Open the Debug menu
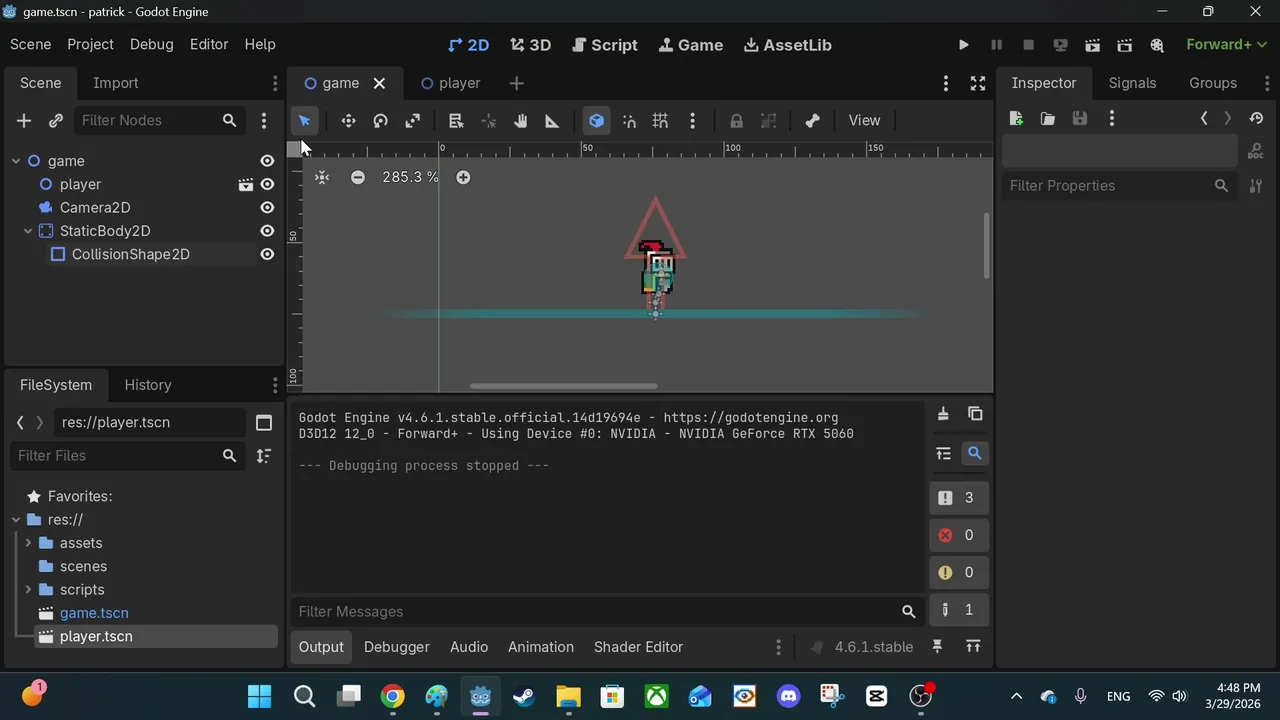The height and width of the screenshot is (720, 1280). coord(151,44)
